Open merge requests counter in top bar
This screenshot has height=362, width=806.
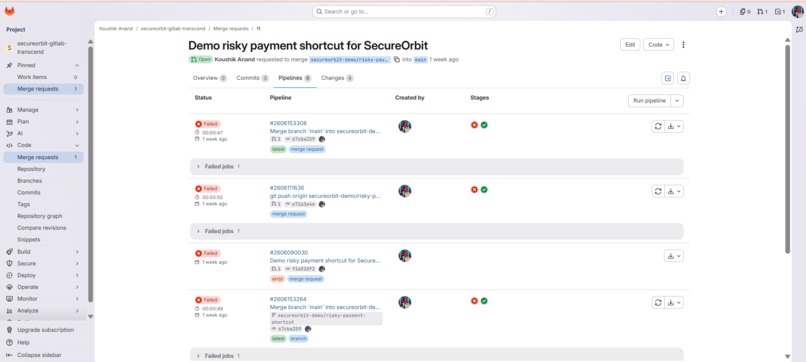(763, 11)
